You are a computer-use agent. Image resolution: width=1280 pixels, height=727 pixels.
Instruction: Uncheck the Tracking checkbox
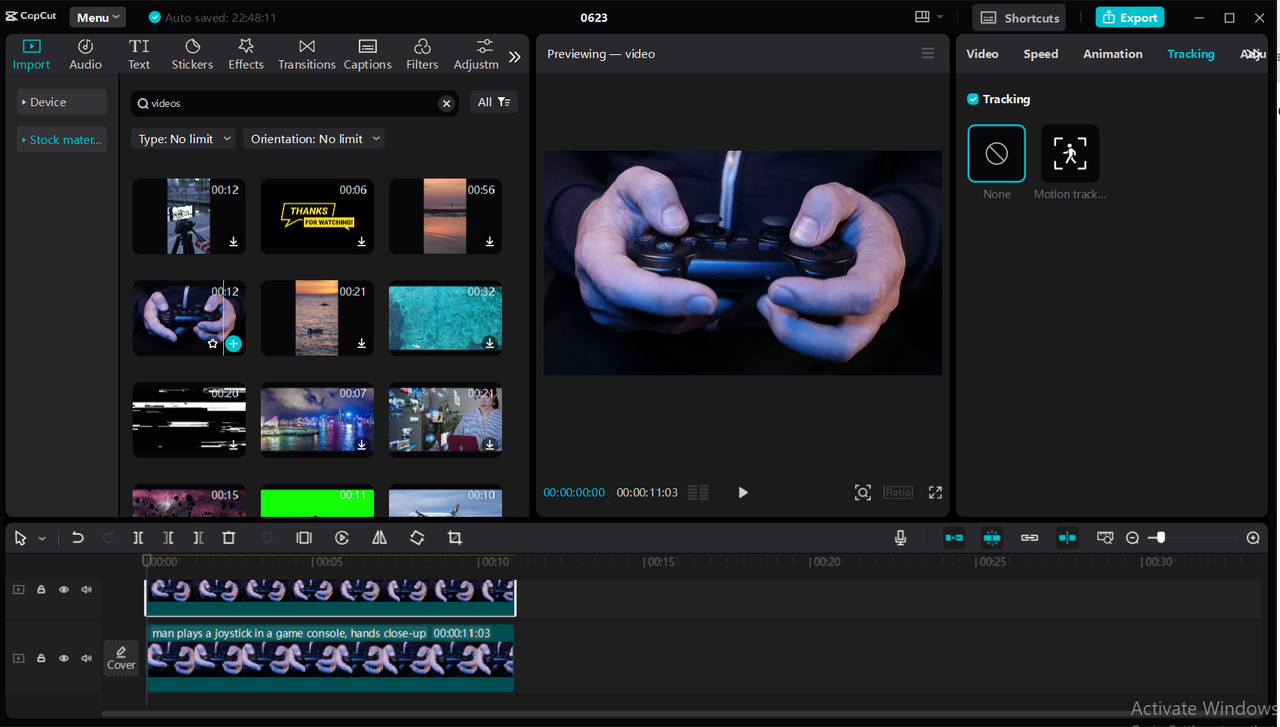[x=972, y=99]
